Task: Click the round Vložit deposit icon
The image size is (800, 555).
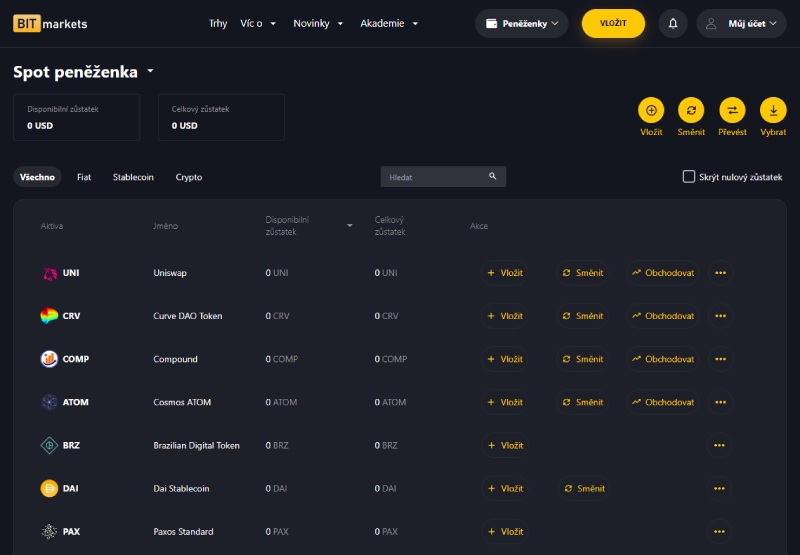Action: click(651, 110)
